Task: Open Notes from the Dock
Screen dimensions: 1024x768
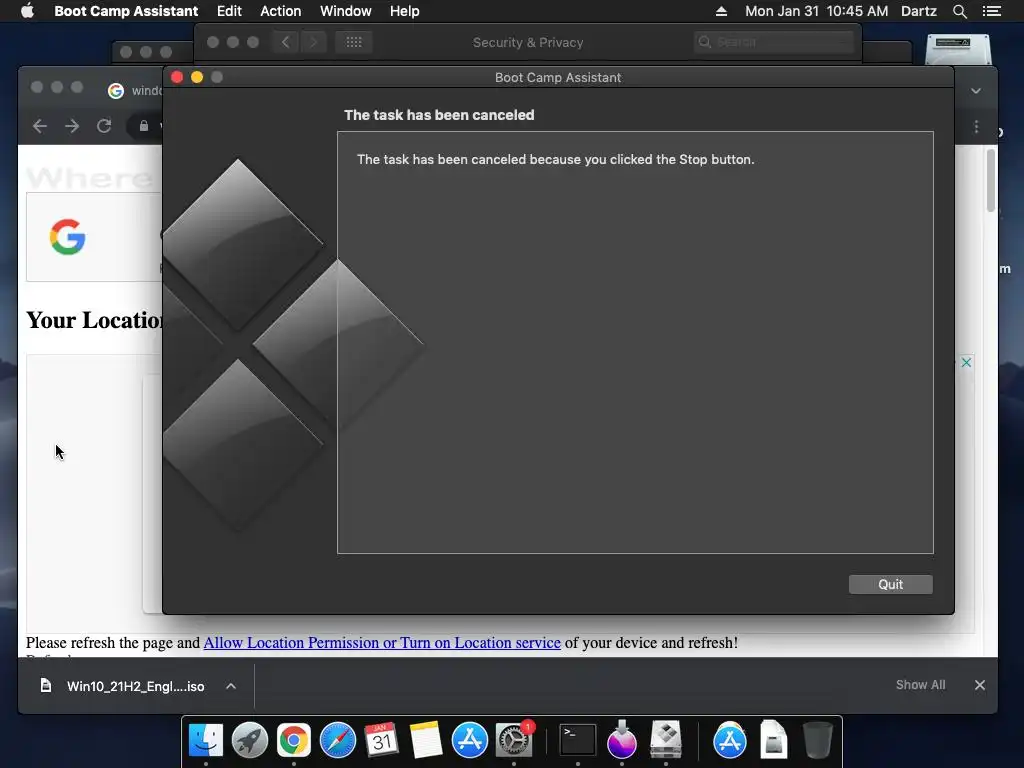Action: pyautogui.click(x=425, y=740)
